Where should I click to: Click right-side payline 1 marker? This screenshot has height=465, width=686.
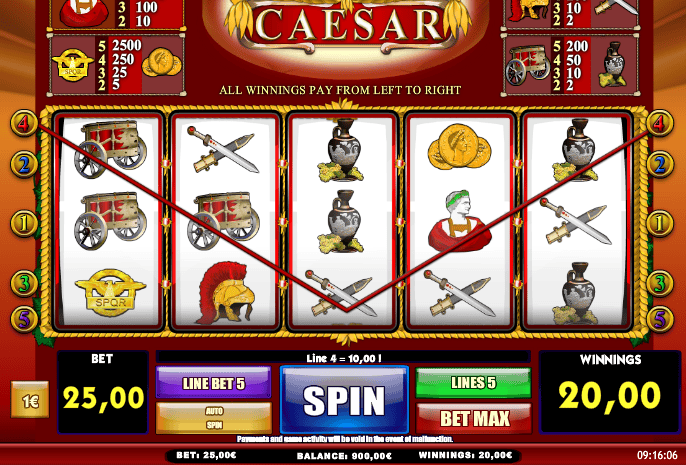(660, 224)
